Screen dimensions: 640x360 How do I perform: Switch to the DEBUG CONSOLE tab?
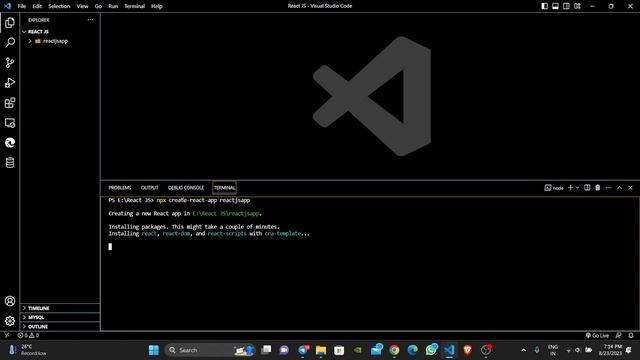coord(186,188)
